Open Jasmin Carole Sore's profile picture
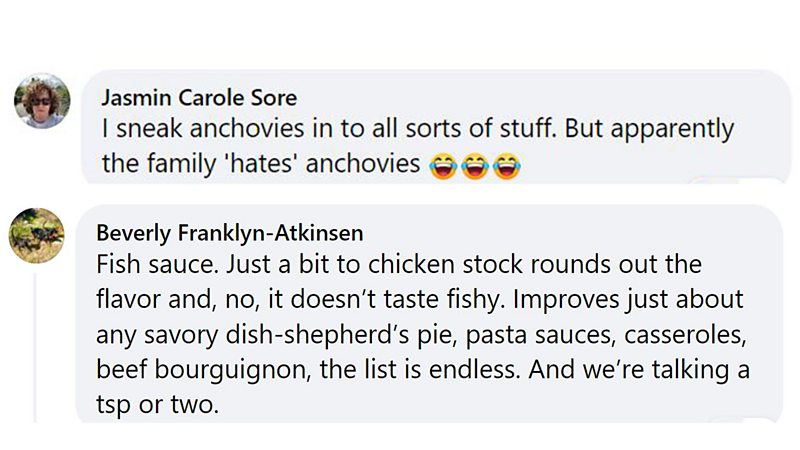Viewport: 800px width, 450px height. (41, 101)
